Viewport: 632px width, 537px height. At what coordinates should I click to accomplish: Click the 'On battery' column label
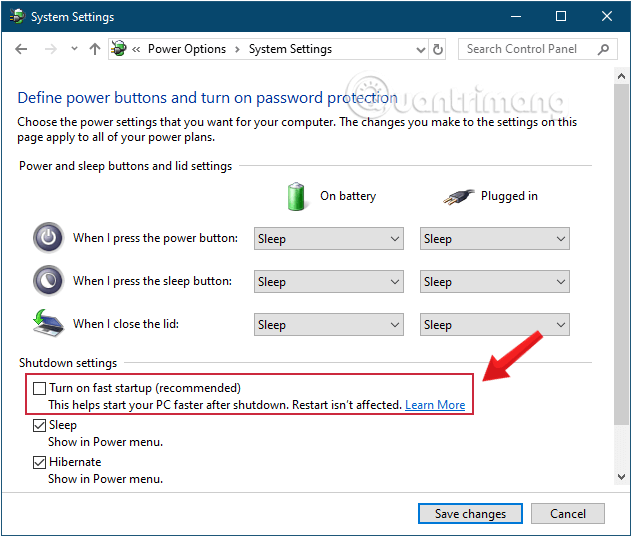click(348, 196)
